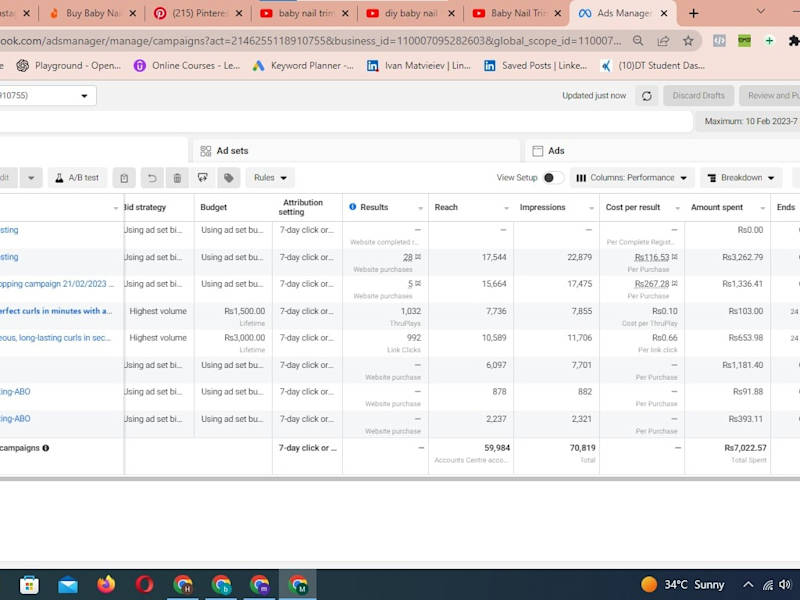This screenshot has width=800, height=600.
Task: Click the 34°C Sunny weather widget
Action: pyautogui.click(x=683, y=585)
